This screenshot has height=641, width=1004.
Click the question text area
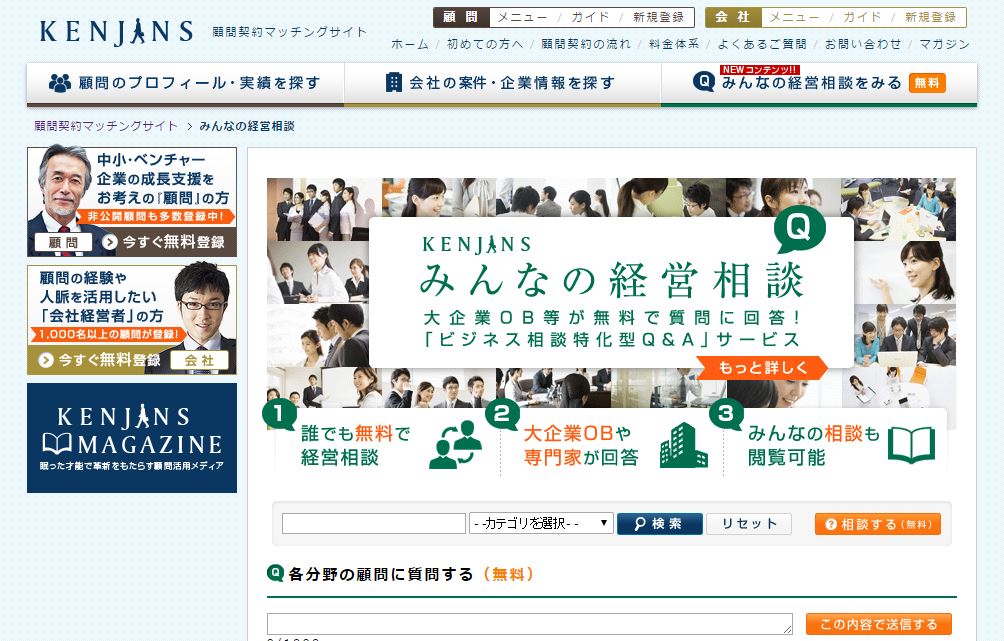coord(530,624)
